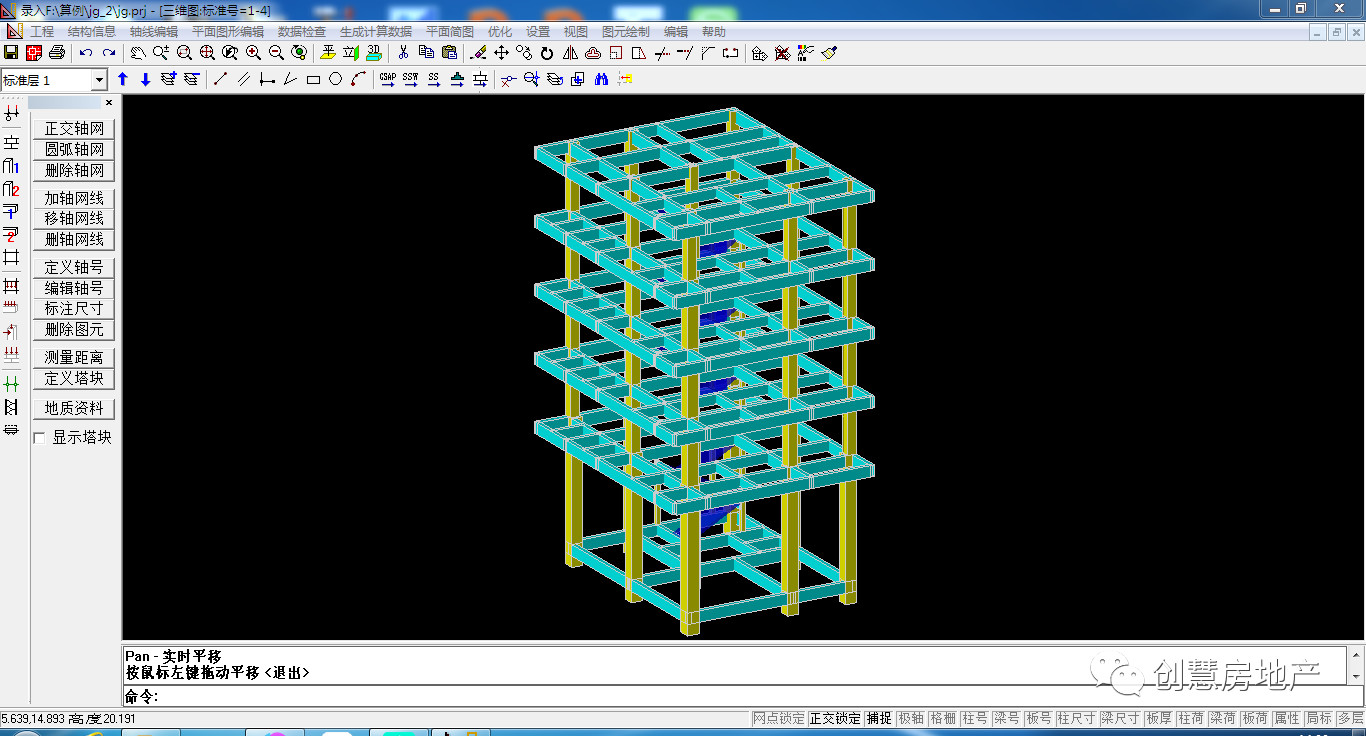
Task: Click the Cut scissors icon
Action: coord(403,52)
